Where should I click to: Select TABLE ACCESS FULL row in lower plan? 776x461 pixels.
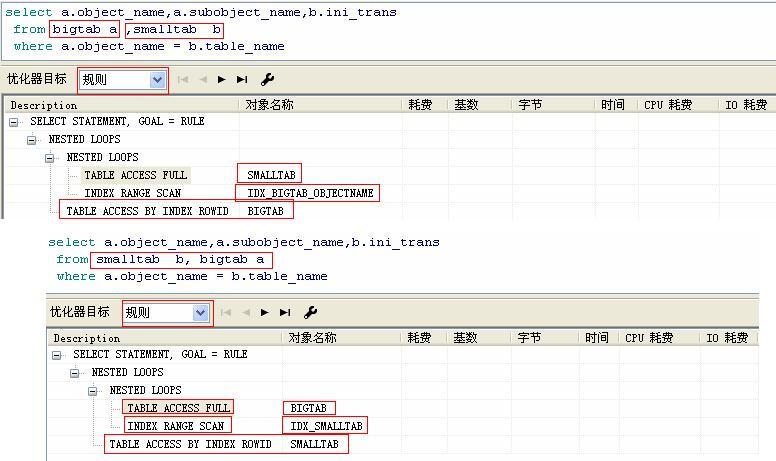tap(179, 408)
